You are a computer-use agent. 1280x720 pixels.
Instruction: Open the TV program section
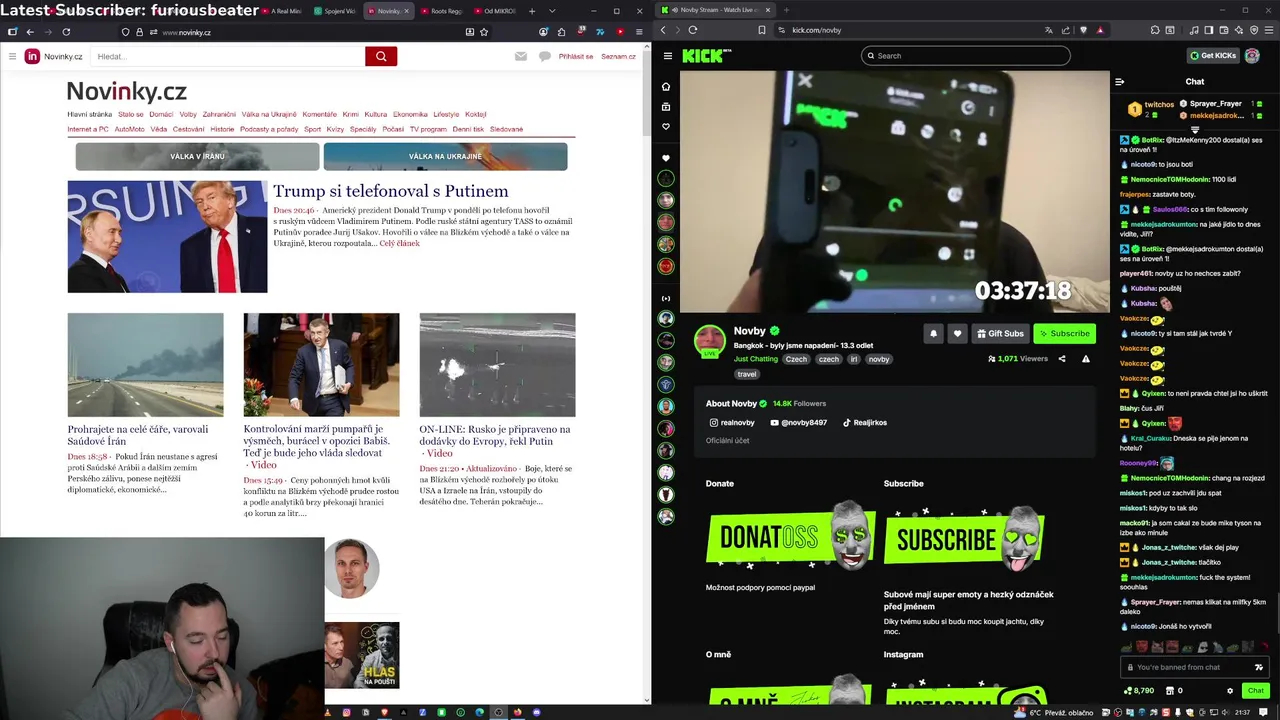[428, 129]
